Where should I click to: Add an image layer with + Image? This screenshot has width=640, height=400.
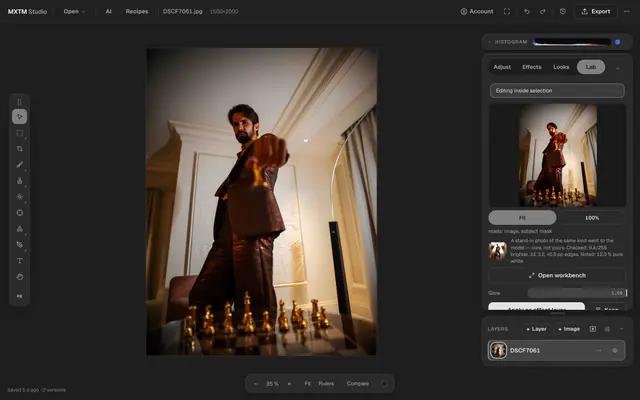[x=569, y=329]
